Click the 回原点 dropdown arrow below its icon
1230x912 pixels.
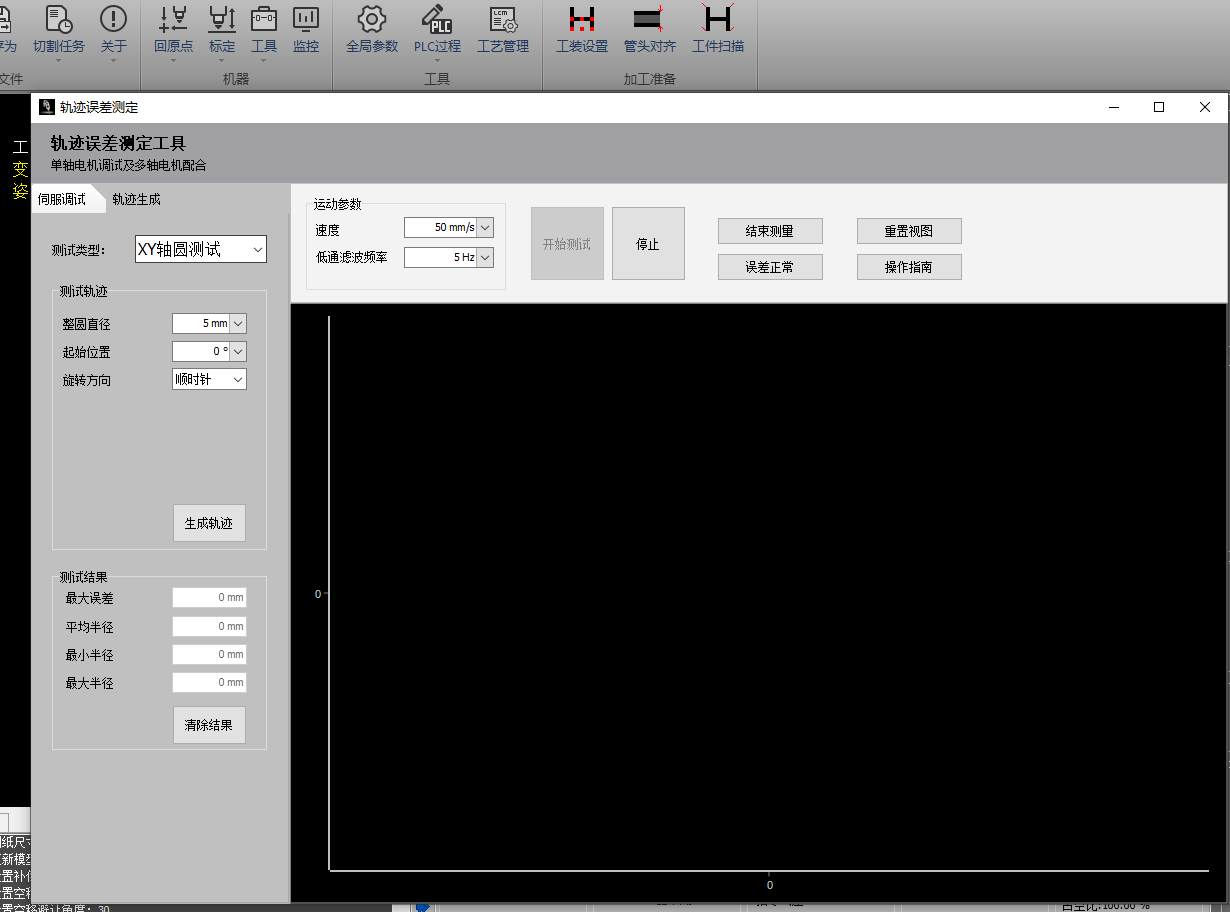[174, 60]
